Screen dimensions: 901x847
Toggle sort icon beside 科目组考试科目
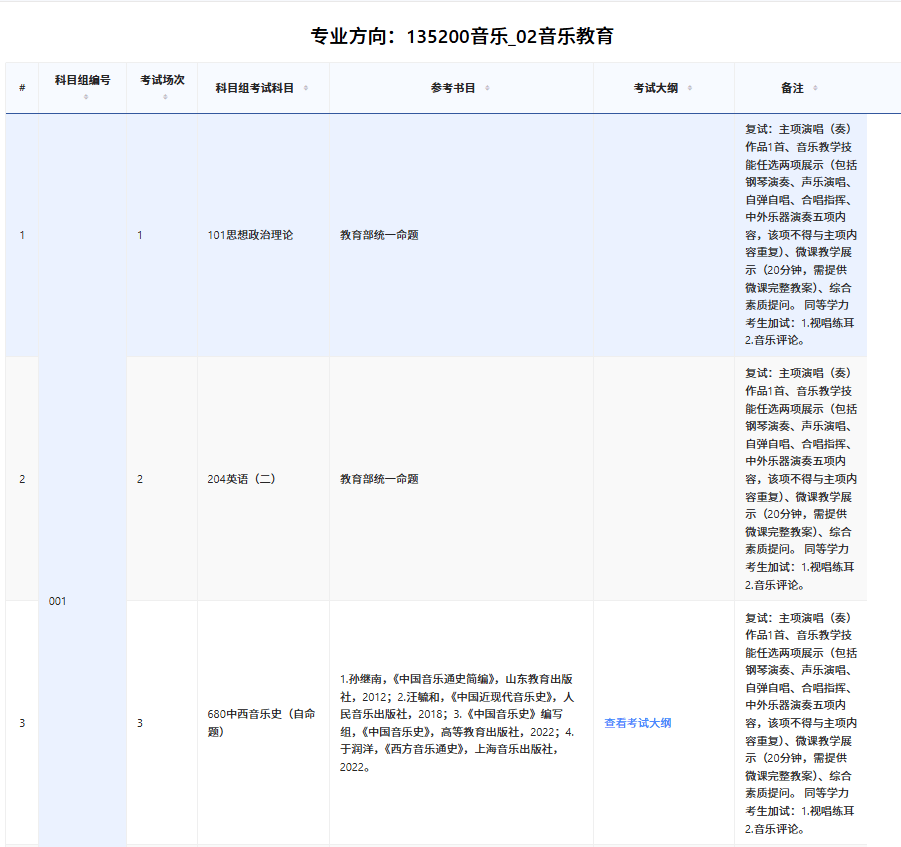(306, 88)
